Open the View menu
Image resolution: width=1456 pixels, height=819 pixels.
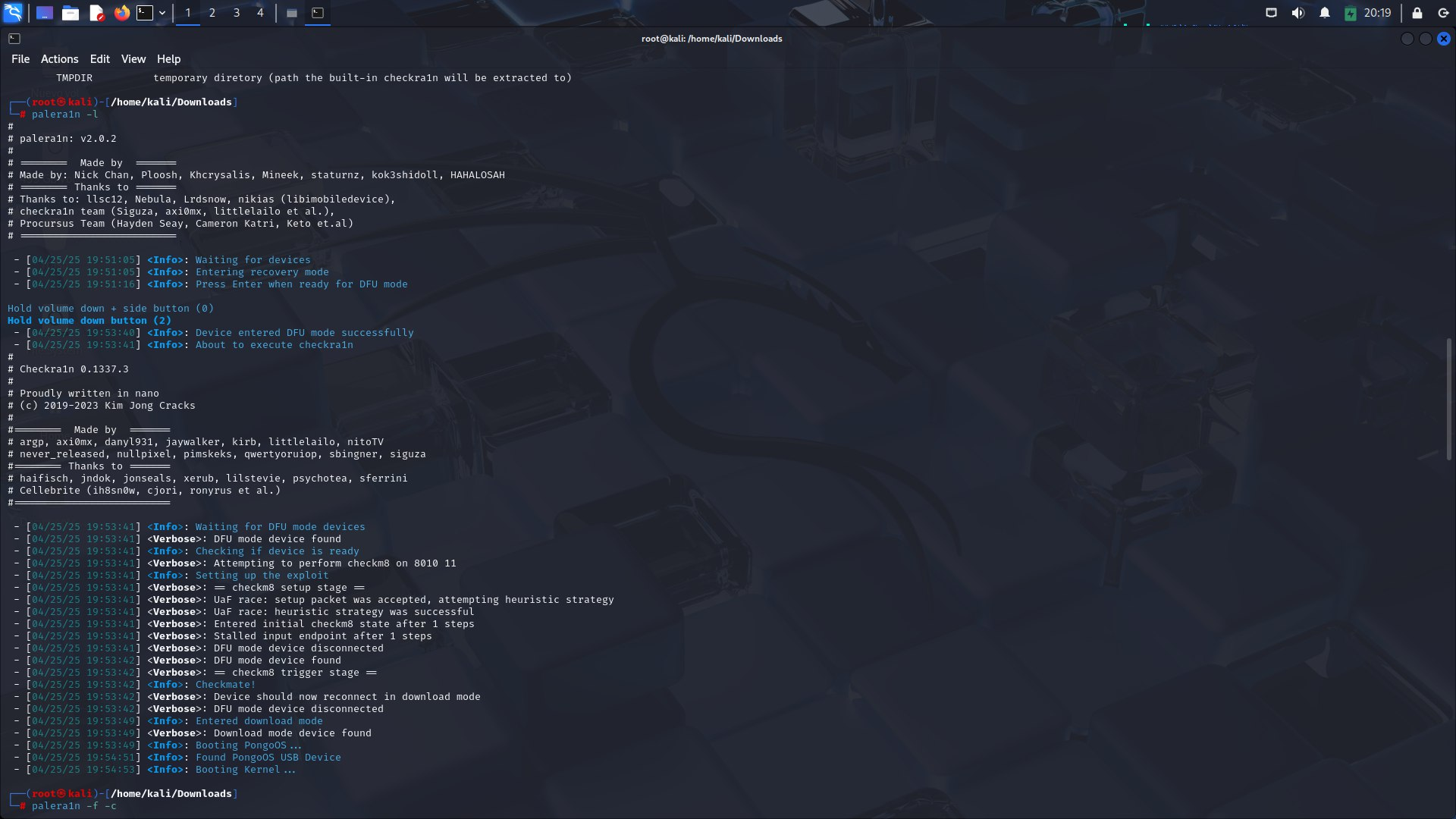pos(133,59)
